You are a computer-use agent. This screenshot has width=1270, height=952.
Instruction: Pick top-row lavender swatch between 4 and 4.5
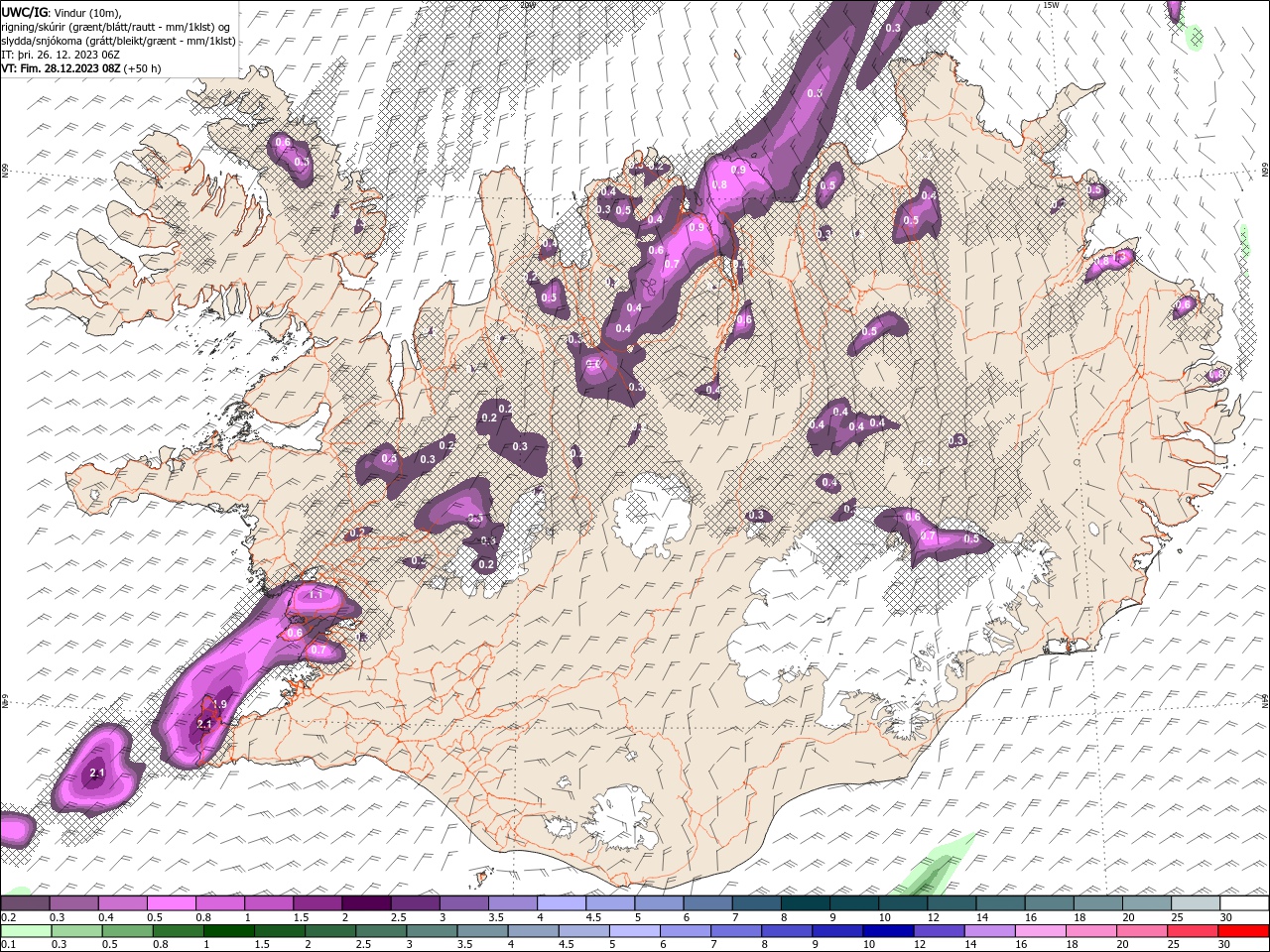click(561, 903)
